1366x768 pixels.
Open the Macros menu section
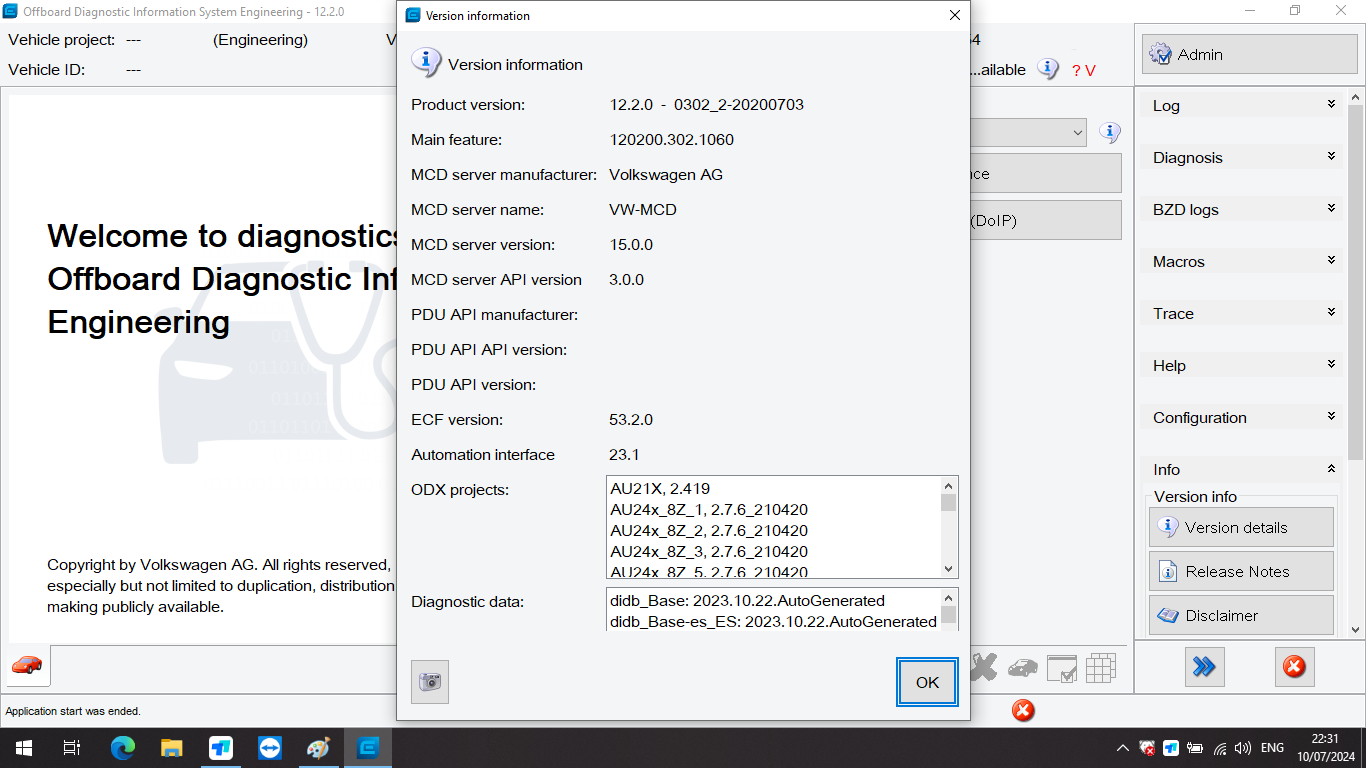[1243, 261]
